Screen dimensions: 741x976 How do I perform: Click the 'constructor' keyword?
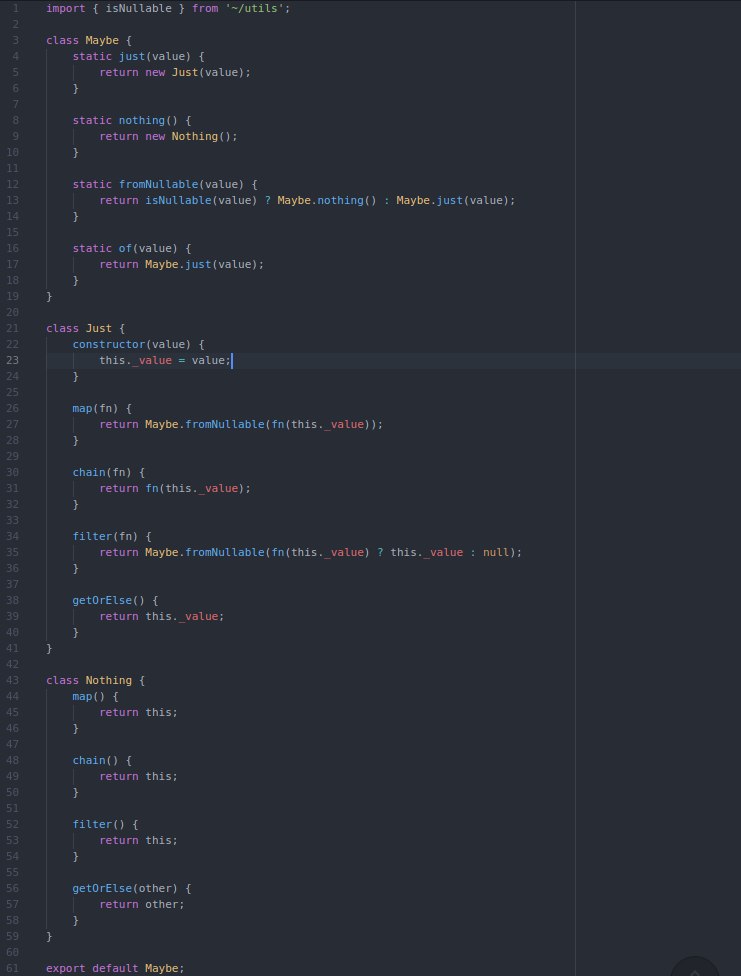109,344
